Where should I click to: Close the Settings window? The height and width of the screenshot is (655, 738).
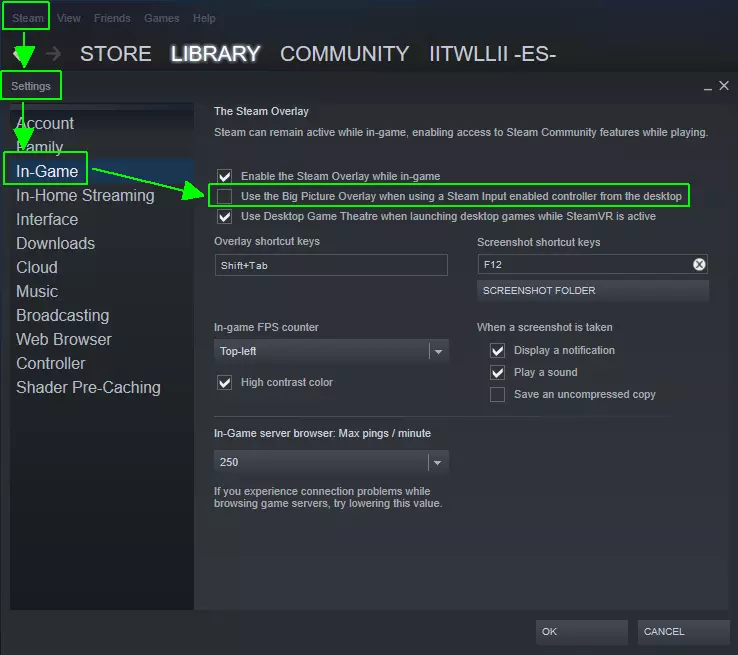point(724,86)
